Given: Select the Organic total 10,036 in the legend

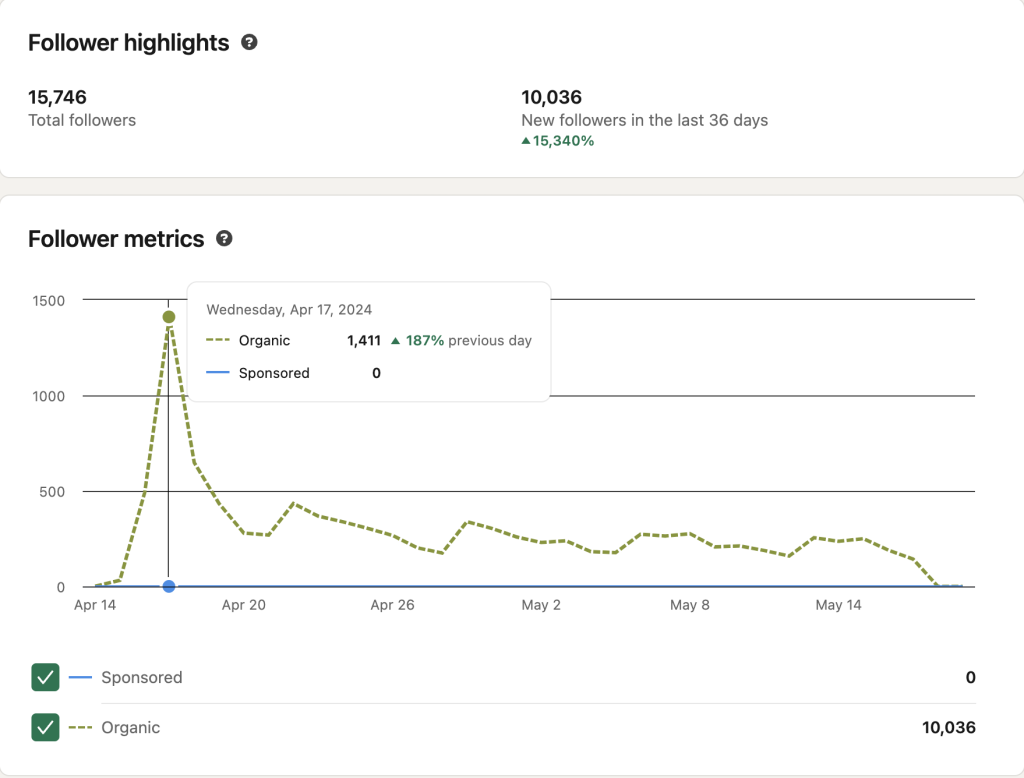Looking at the screenshot, I should coord(948,728).
